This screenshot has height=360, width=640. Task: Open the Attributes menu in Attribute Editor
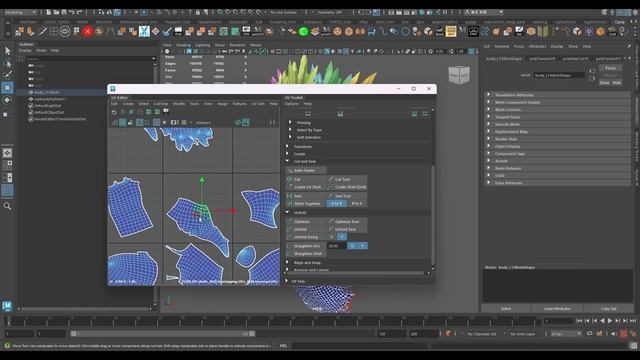pyautogui.click(x=537, y=46)
